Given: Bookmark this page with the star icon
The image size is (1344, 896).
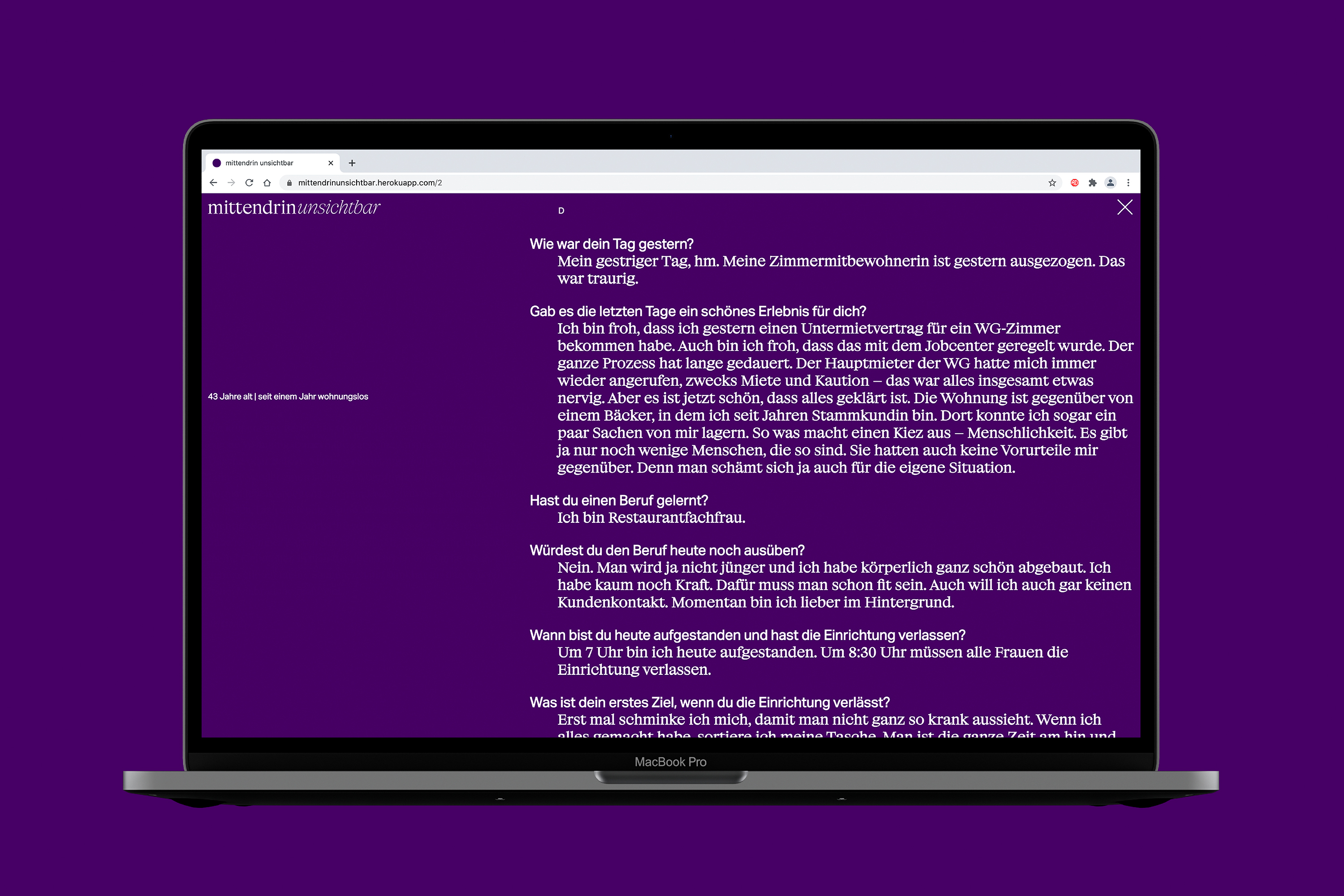Looking at the screenshot, I should click(1052, 183).
